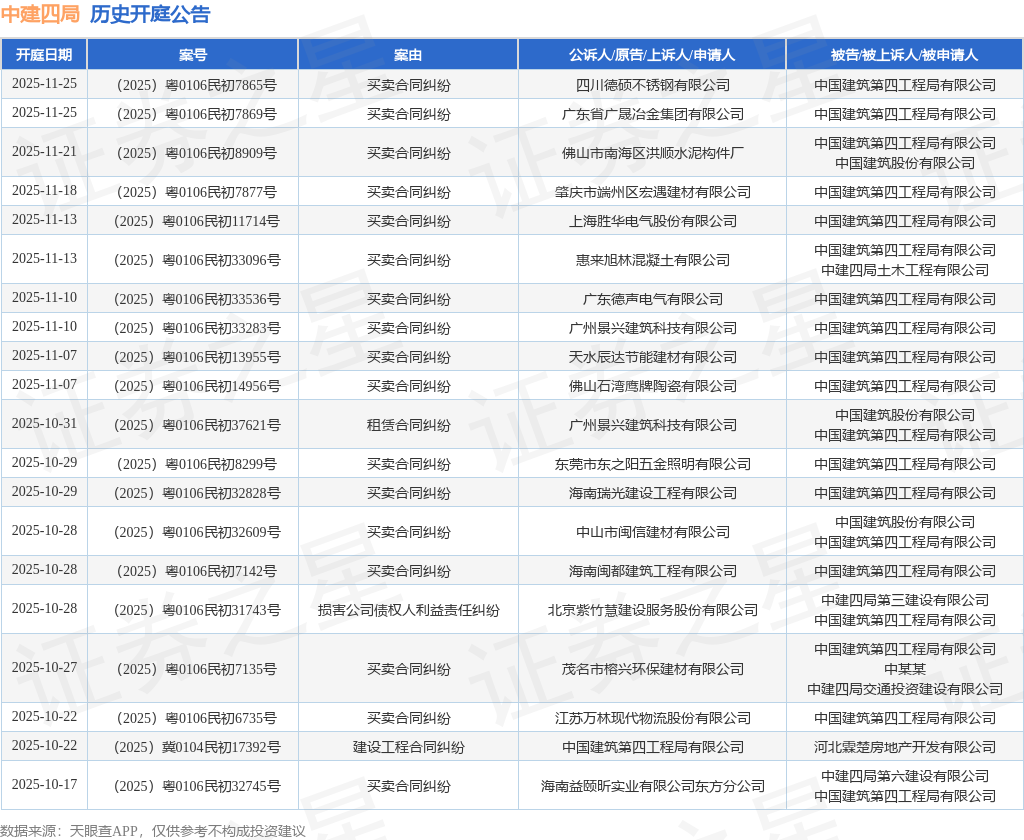Click plaintiff 佛山市南海区洪顺水泥构件厂
Viewport: 1024px width, 840px height.
point(652,153)
